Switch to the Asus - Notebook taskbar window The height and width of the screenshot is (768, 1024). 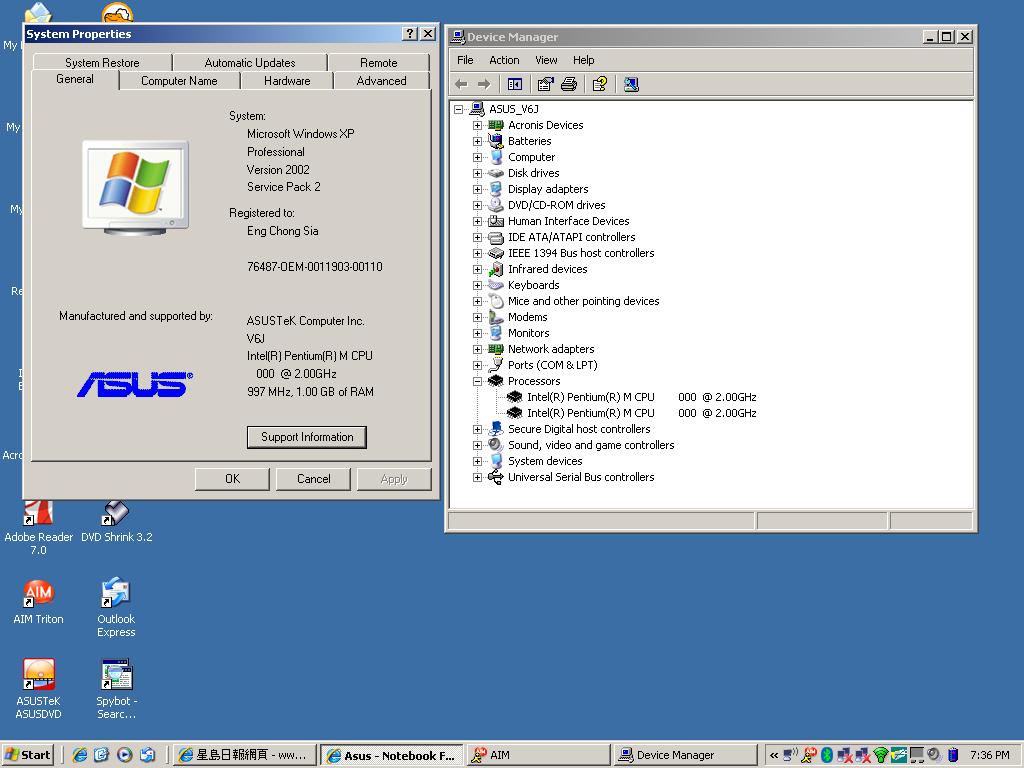tap(392, 755)
